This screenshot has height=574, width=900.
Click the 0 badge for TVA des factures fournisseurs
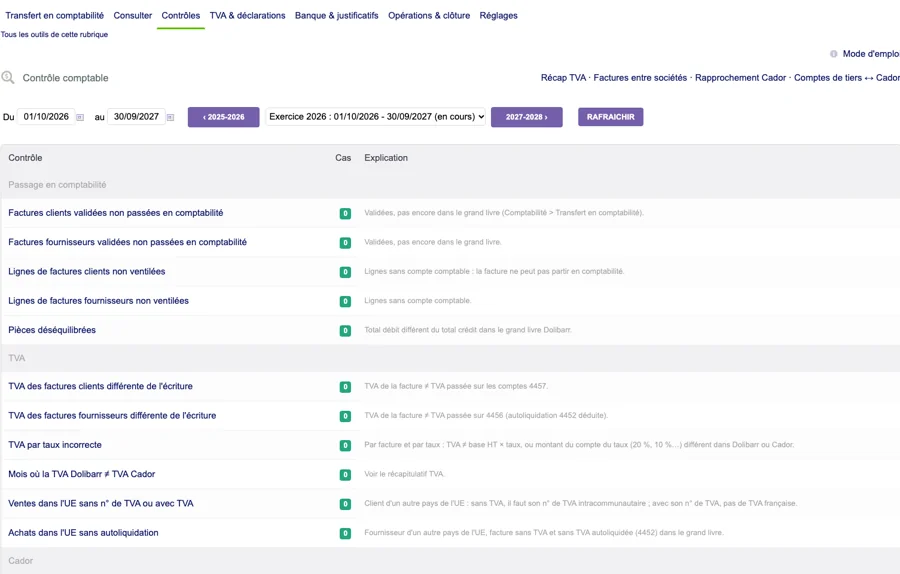(345, 416)
